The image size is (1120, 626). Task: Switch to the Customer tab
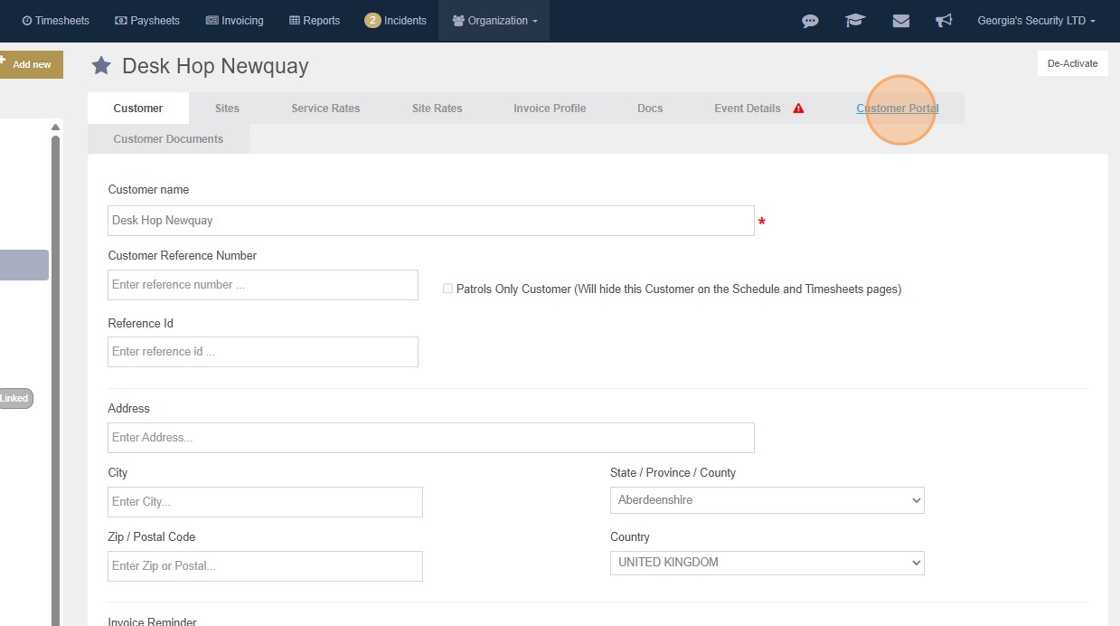pos(138,109)
